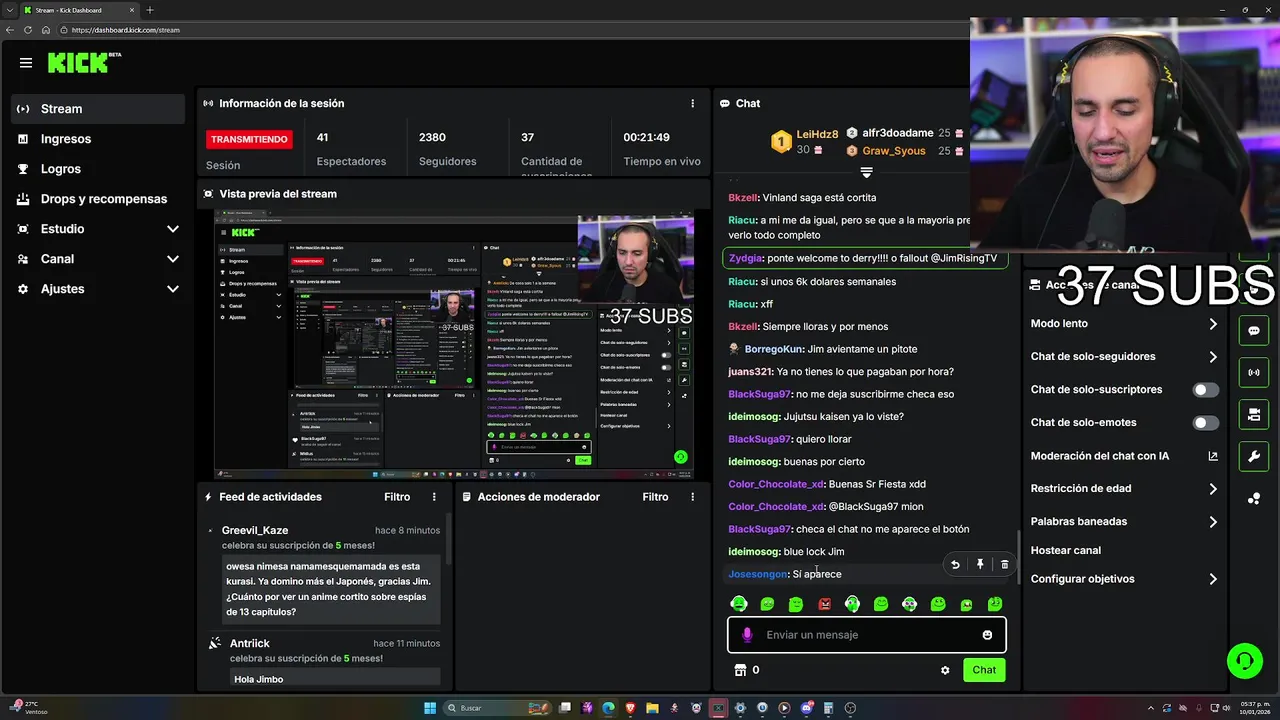Screen dimensions: 1280x720
Task: Click the broadcast signal icon in the right rail
Action: click(1254, 373)
